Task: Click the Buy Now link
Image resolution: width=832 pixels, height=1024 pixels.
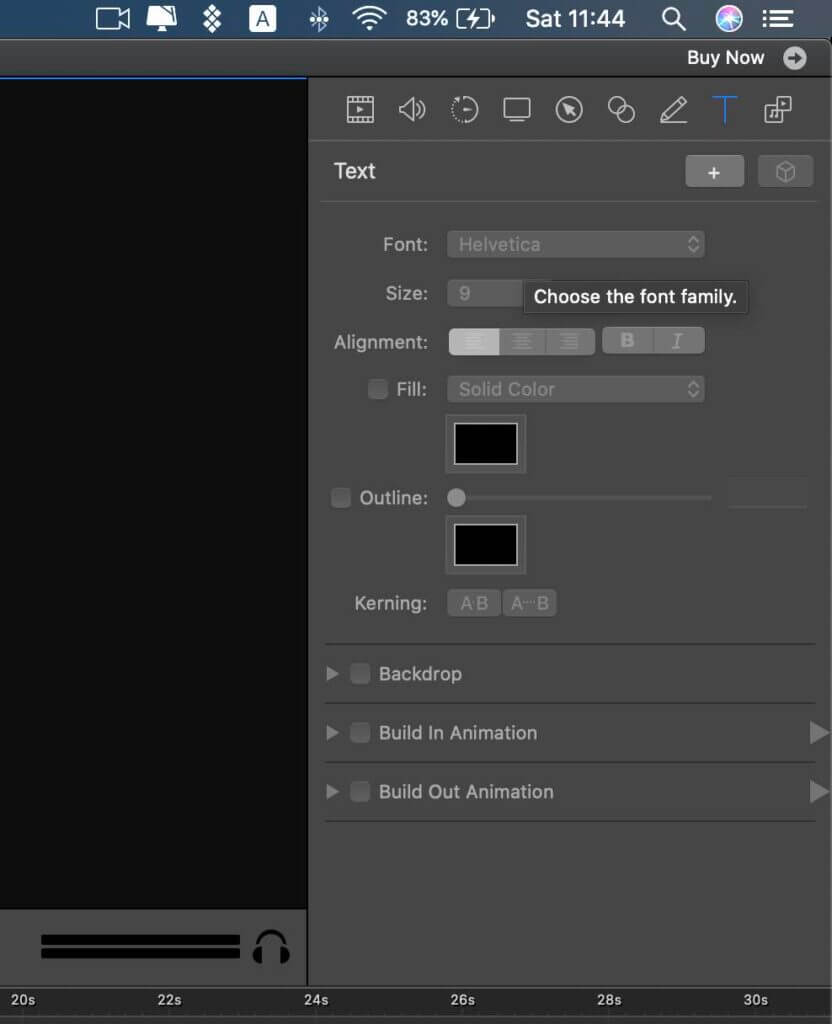Action: click(x=726, y=57)
